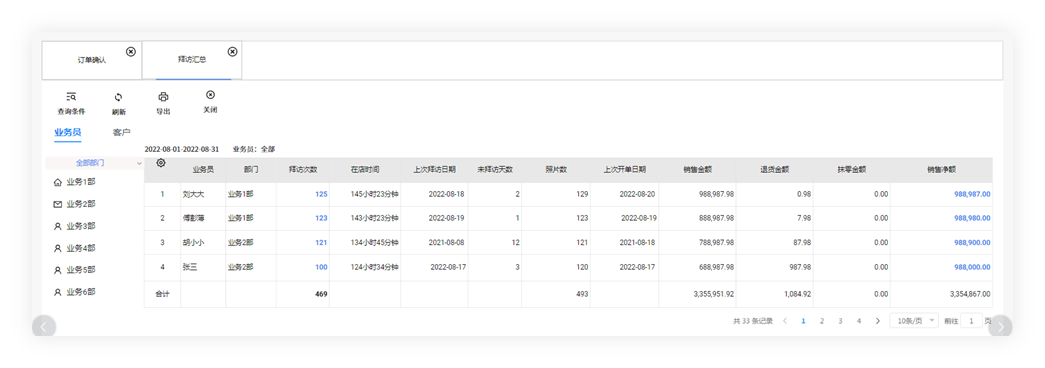Viewport: 1045px width, 368px height.
Task: Click the 上次拜访日期 column header
Action: (x=435, y=170)
